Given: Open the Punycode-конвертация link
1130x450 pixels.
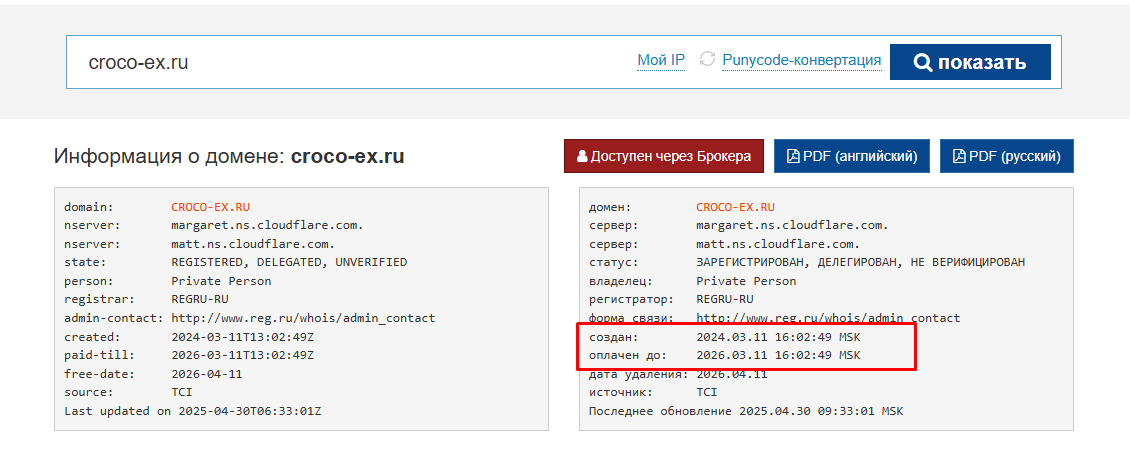Looking at the screenshot, I should coord(801,61).
